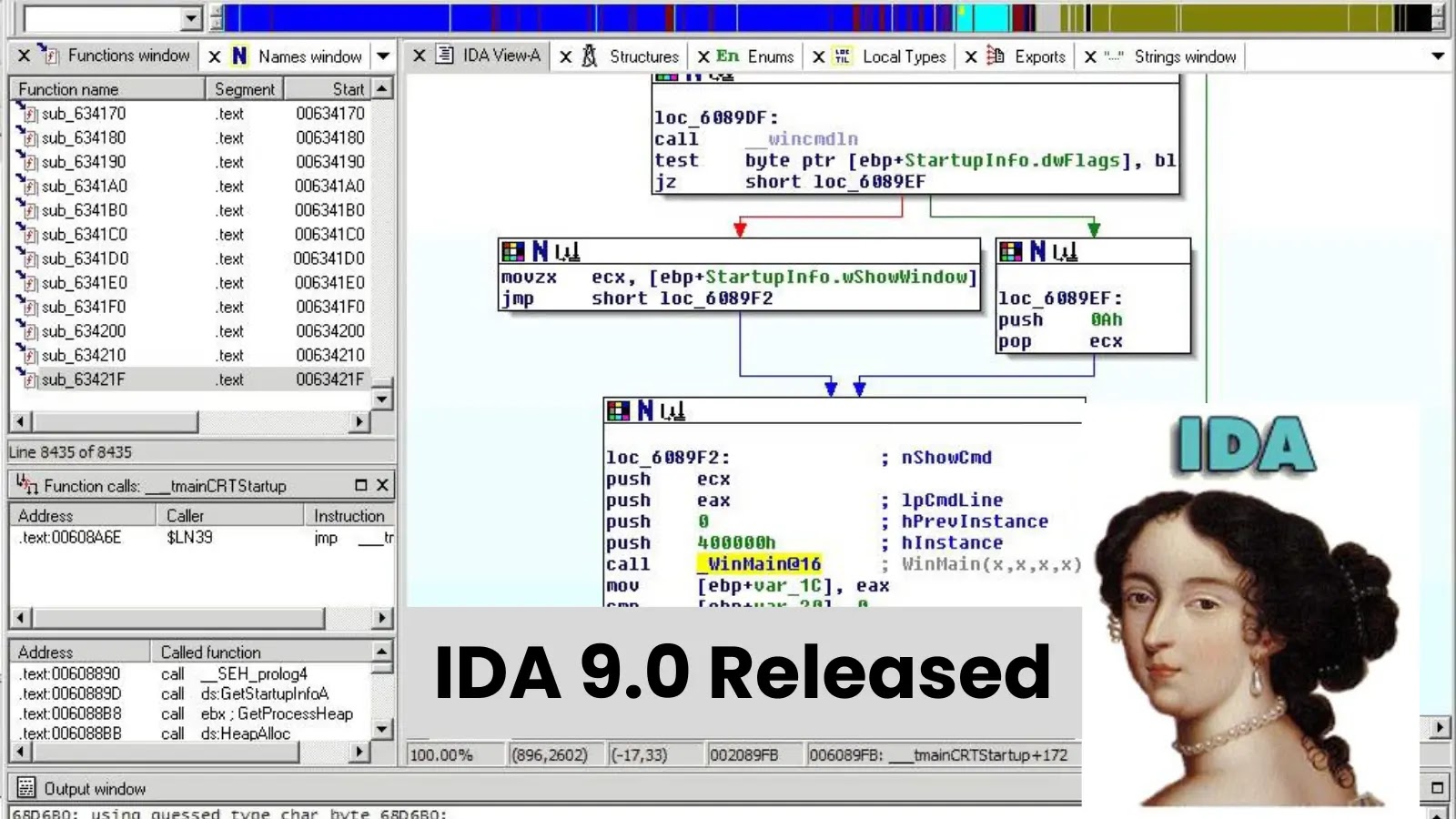Close the Exports tab
The image size is (1456, 819).
(x=971, y=56)
